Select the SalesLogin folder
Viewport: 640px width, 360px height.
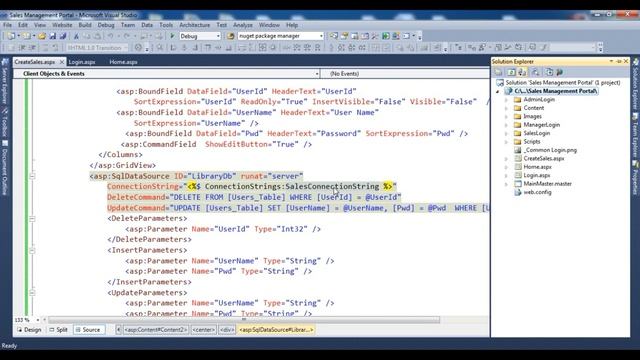point(536,133)
